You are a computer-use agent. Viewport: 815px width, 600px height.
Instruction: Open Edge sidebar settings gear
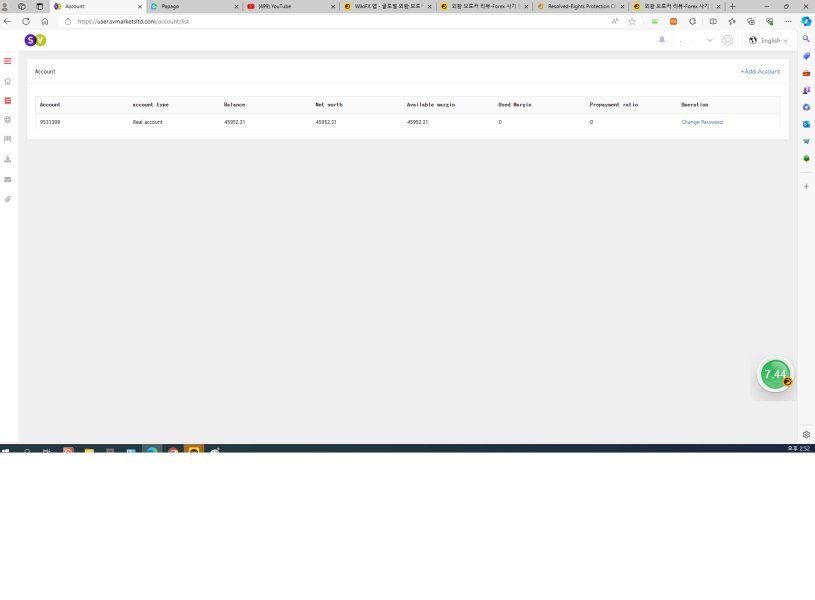pyautogui.click(x=806, y=435)
